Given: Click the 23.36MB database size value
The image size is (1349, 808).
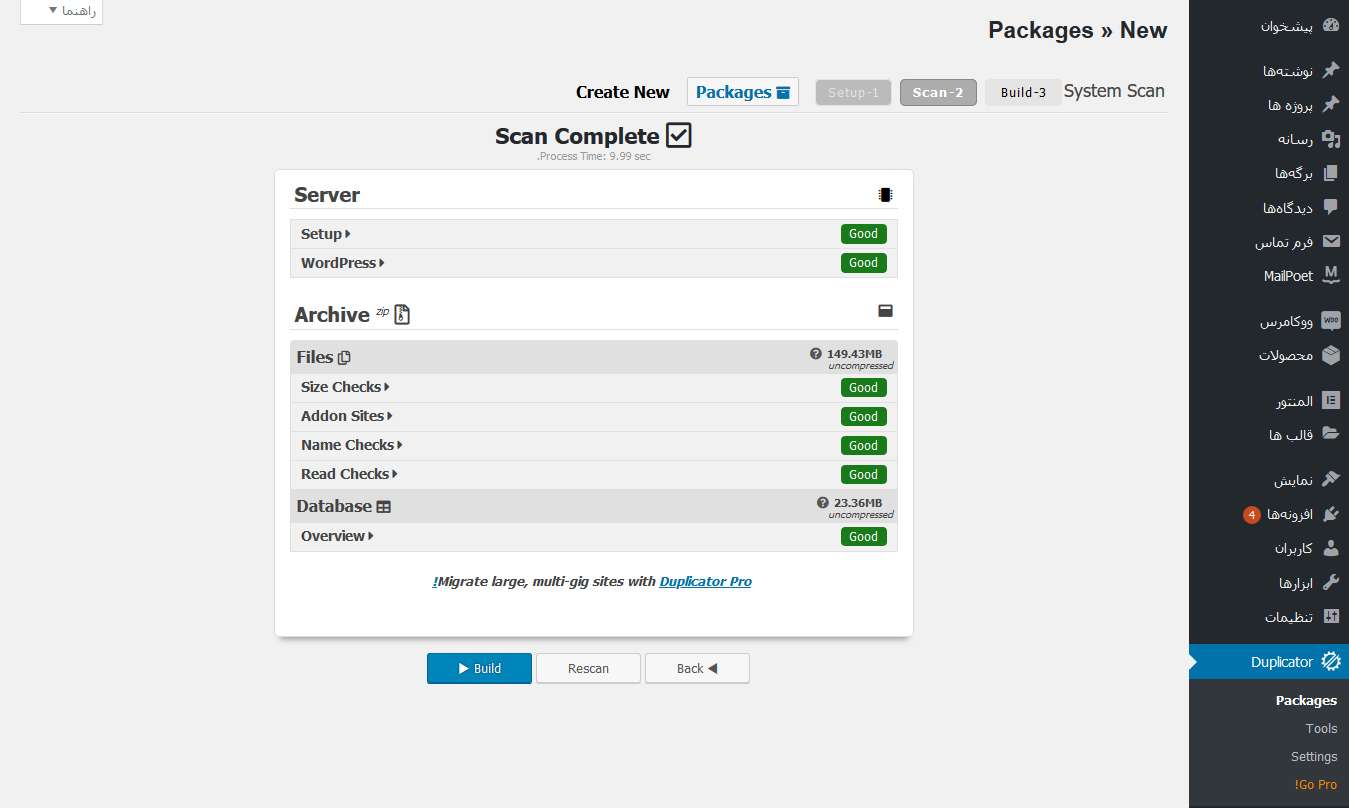Looking at the screenshot, I should pyautogui.click(x=858, y=503).
